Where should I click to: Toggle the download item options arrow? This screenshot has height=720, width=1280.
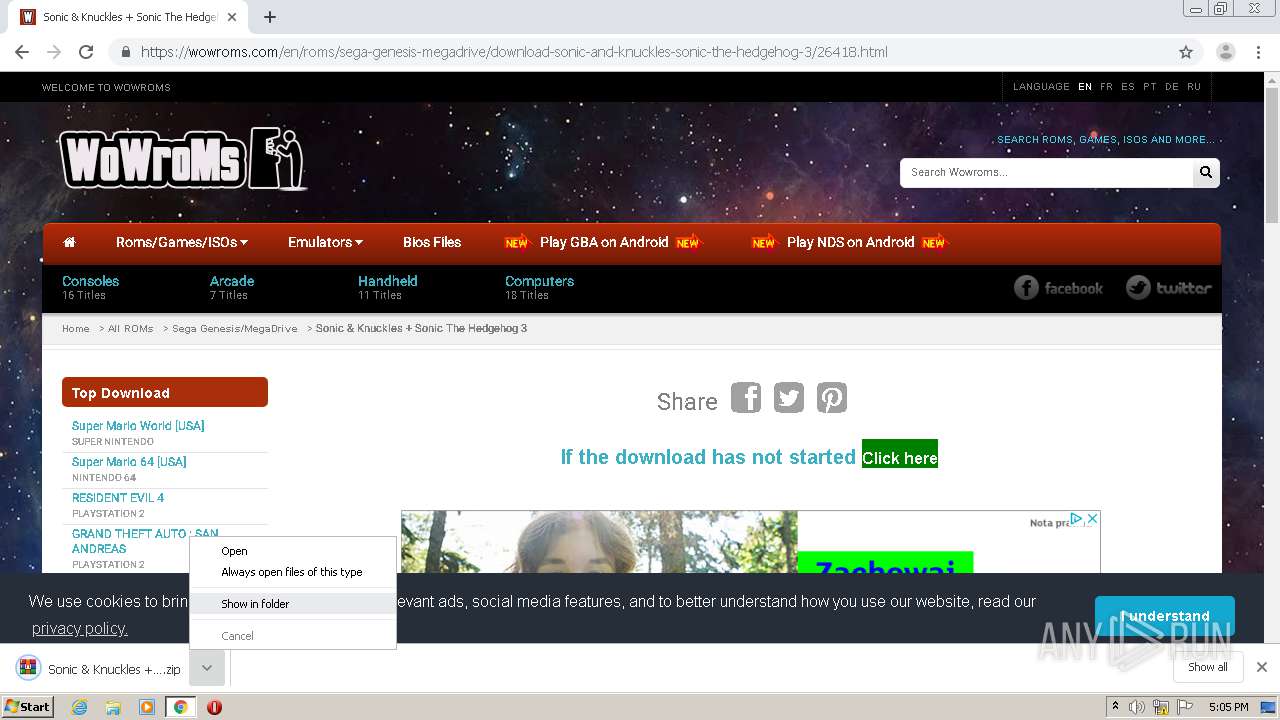207,668
